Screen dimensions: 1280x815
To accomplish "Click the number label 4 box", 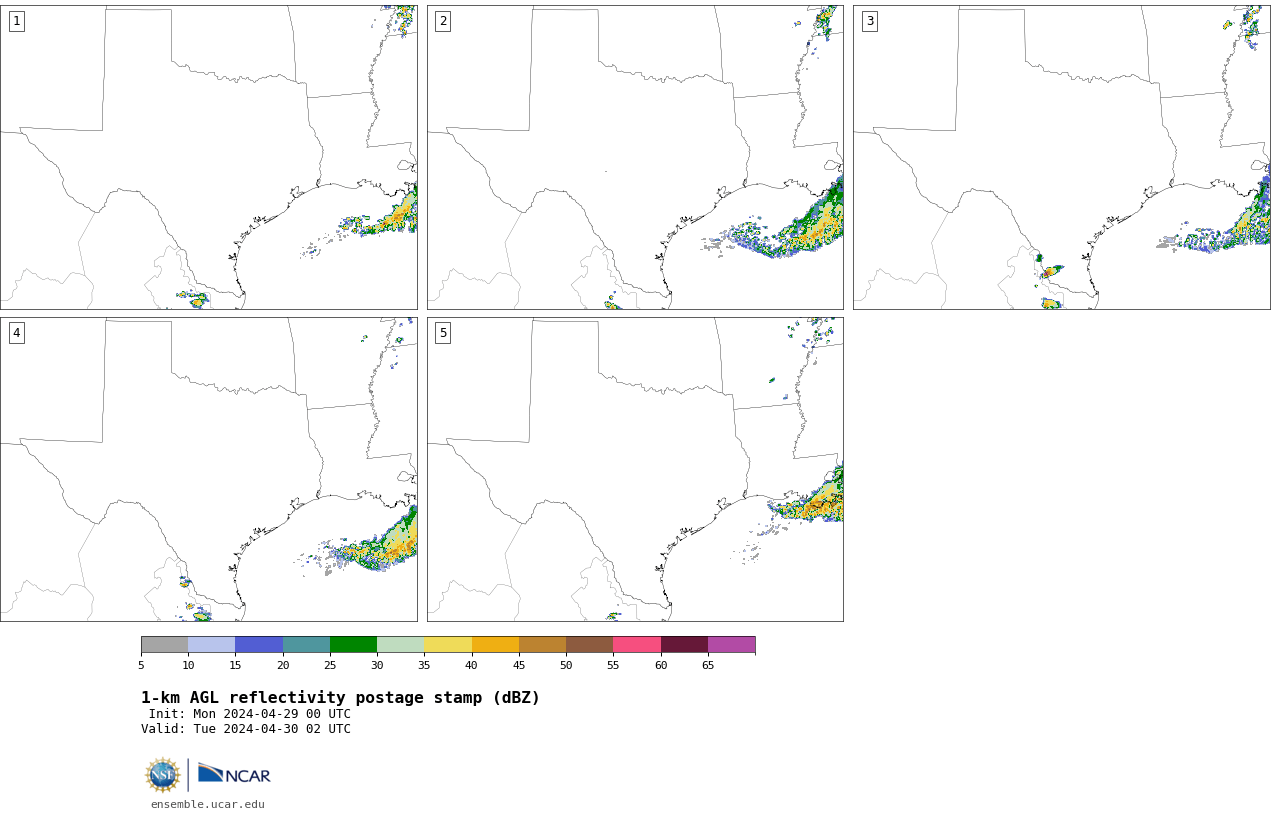I will click(16, 333).
